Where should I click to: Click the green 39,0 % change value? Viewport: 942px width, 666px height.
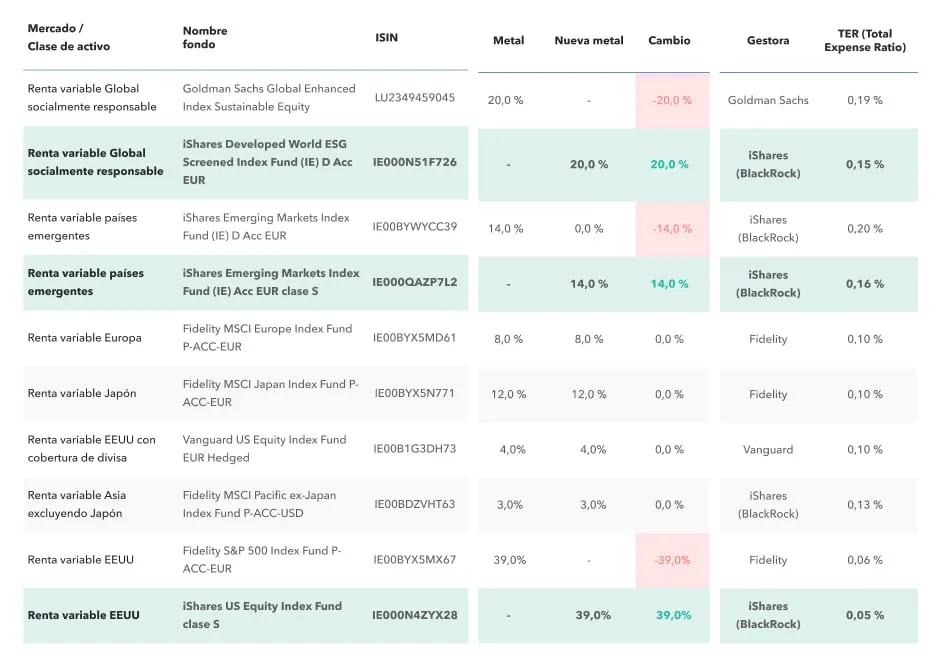tap(673, 615)
